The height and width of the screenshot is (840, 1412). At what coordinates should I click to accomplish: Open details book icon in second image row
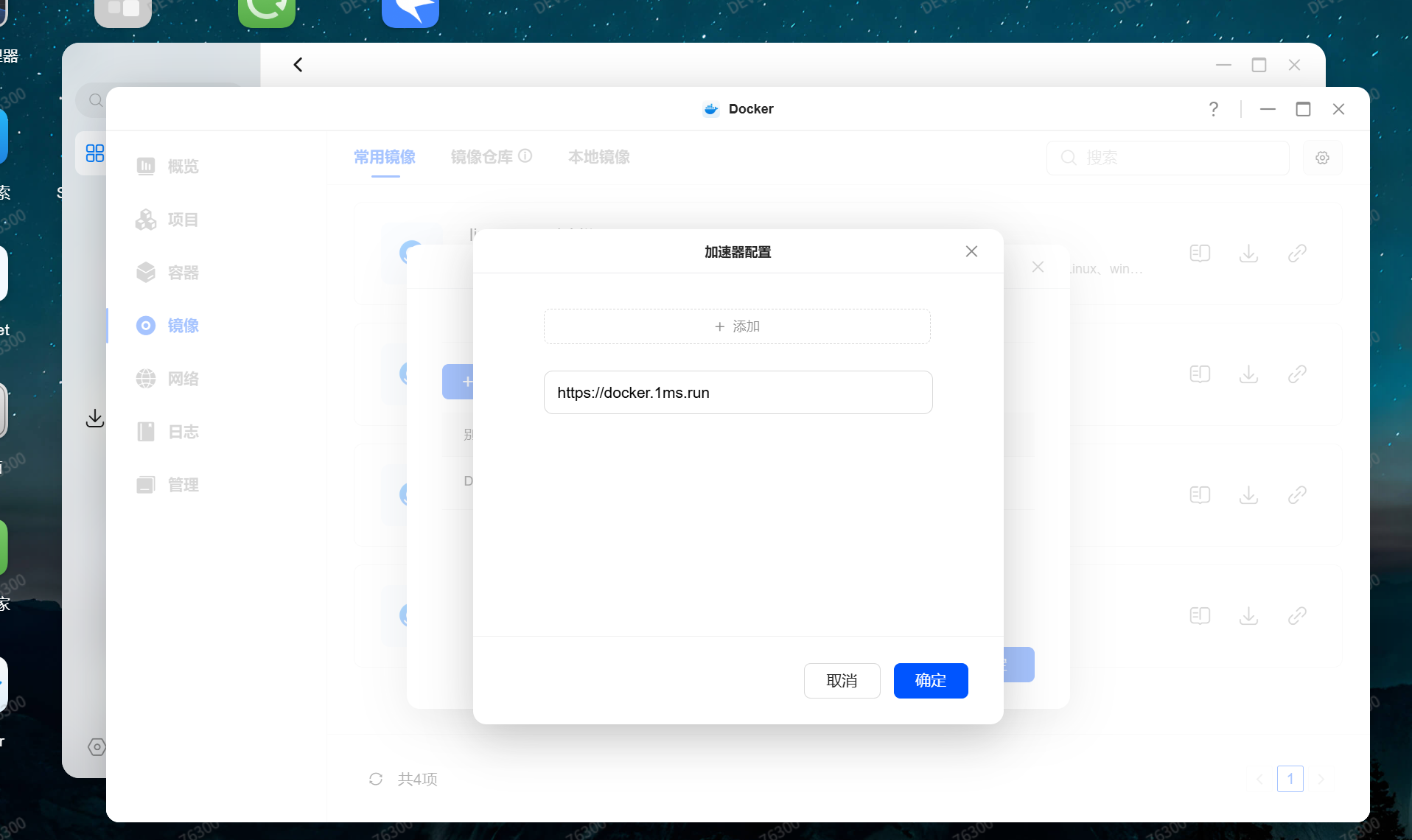(x=1200, y=374)
